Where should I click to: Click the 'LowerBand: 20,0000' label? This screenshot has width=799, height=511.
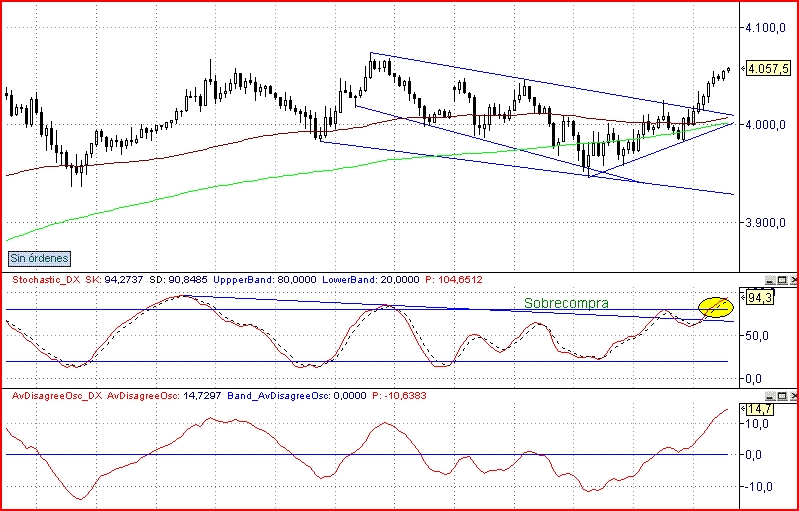click(x=371, y=280)
